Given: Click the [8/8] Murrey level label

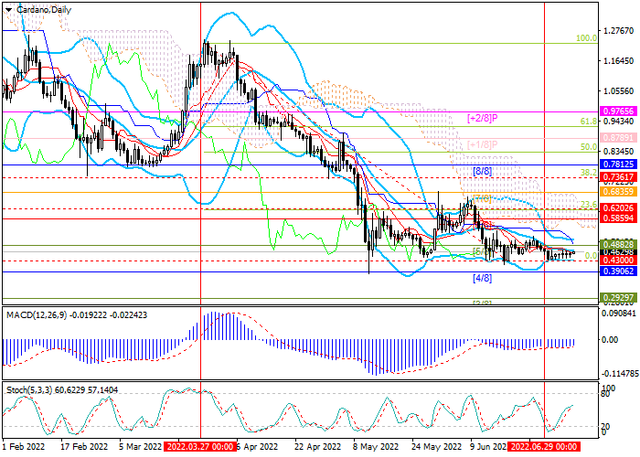Looking at the screenshot, I should [482, 172].
